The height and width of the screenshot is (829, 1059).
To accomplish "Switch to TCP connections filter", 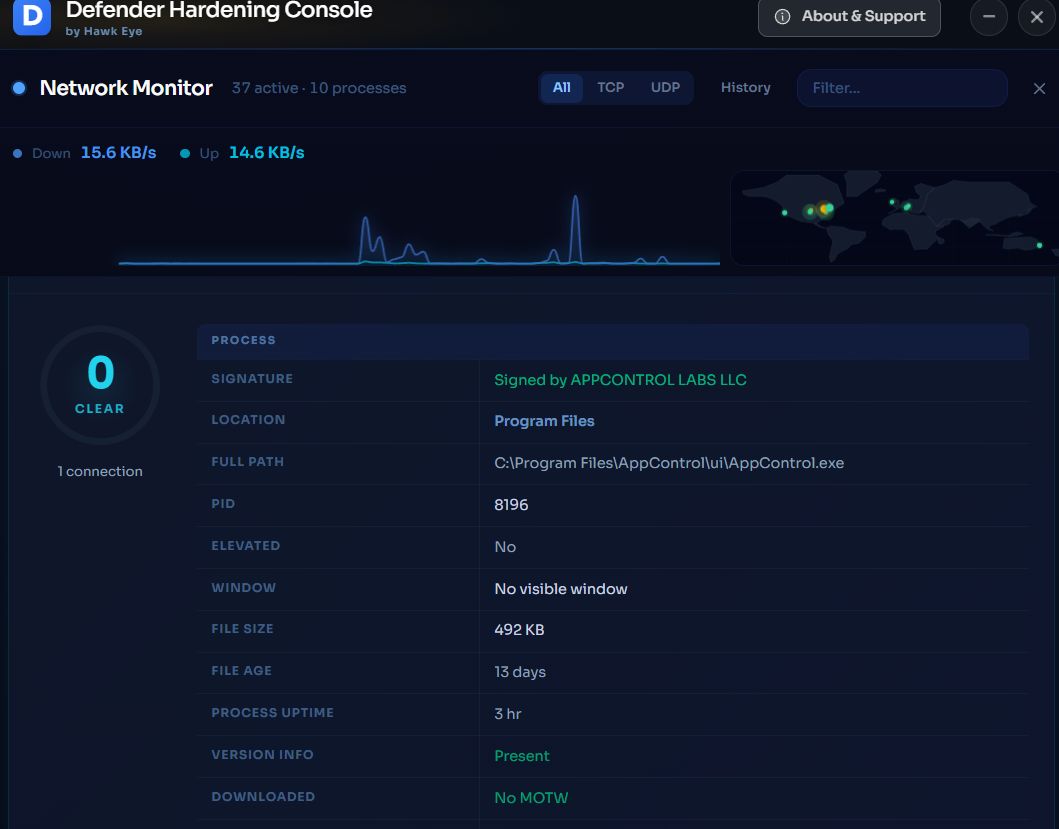I will [611, 88].
